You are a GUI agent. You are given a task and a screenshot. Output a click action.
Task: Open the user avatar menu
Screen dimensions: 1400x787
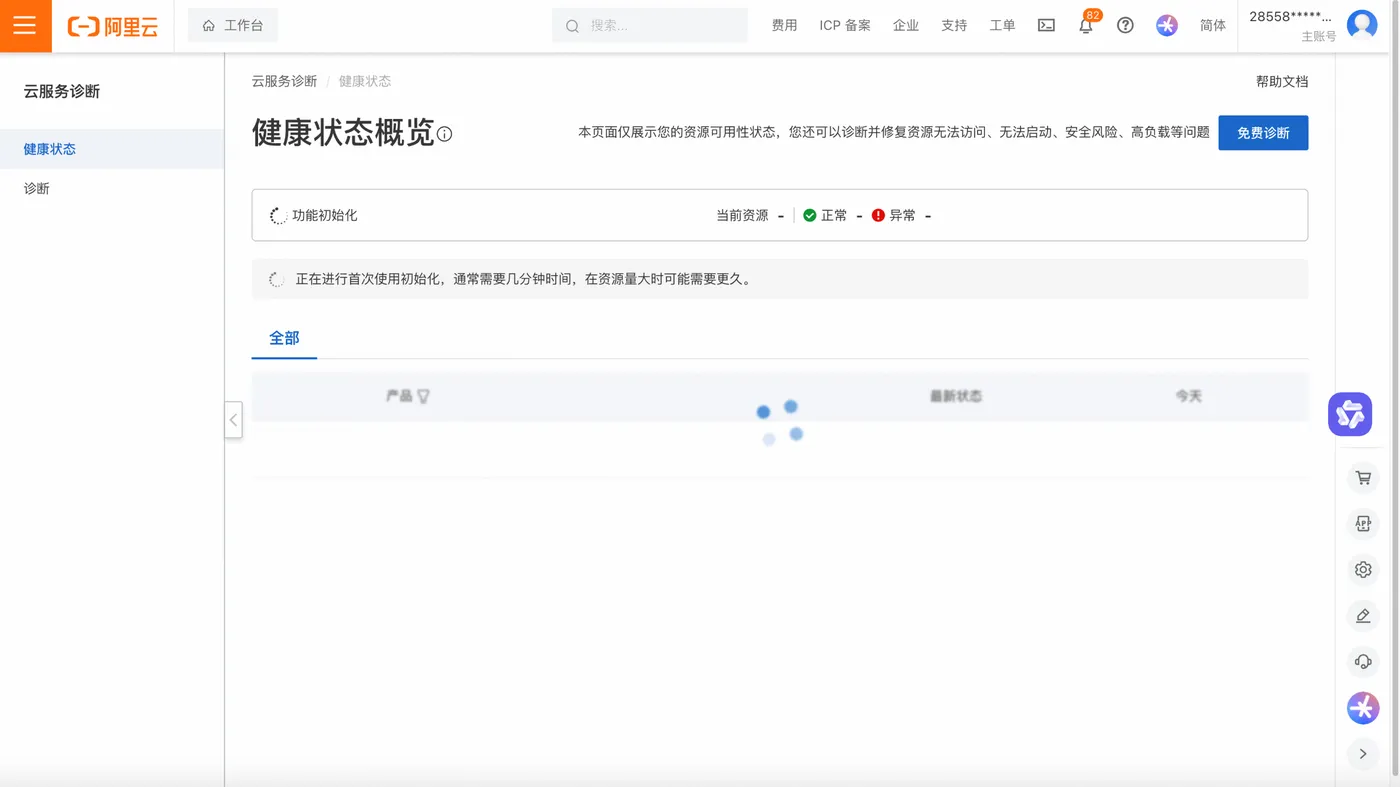click(x=1362, y=24)
